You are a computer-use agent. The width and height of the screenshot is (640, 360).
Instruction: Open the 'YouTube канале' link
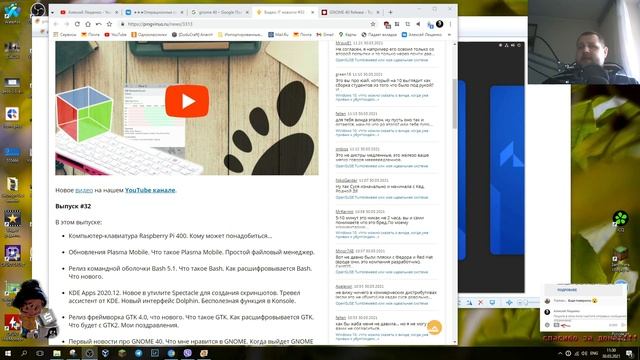(x=150, y=190)
